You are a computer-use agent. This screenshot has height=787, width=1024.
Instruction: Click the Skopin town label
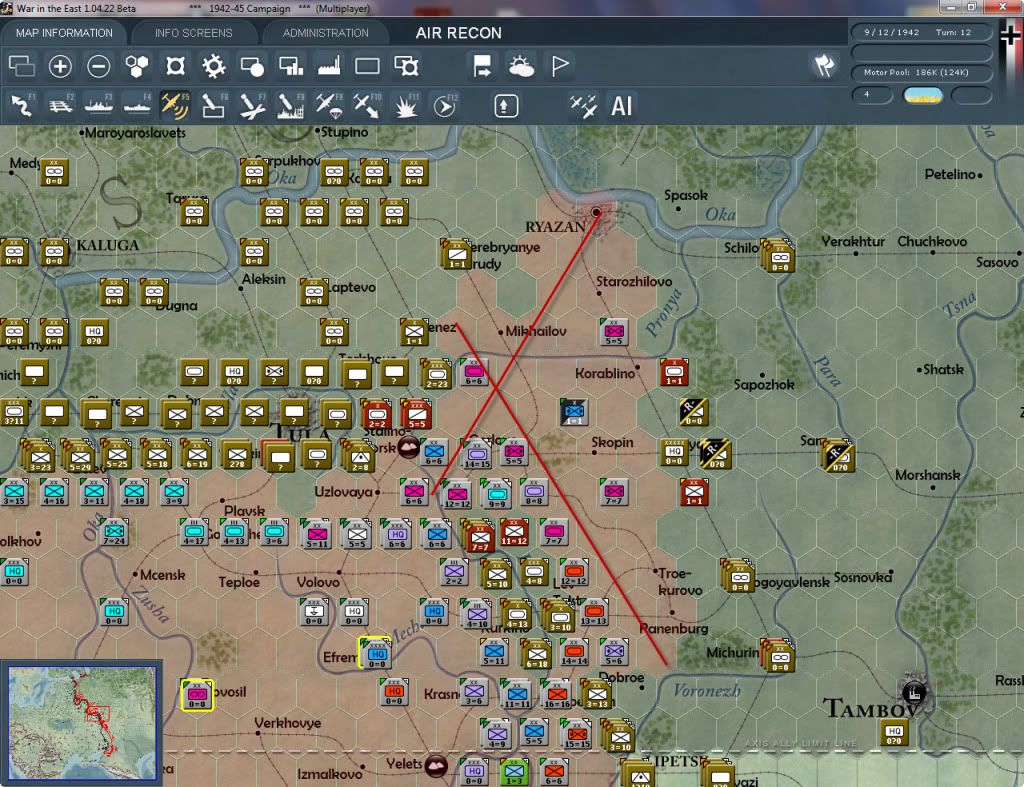click(x=613, y=442)
